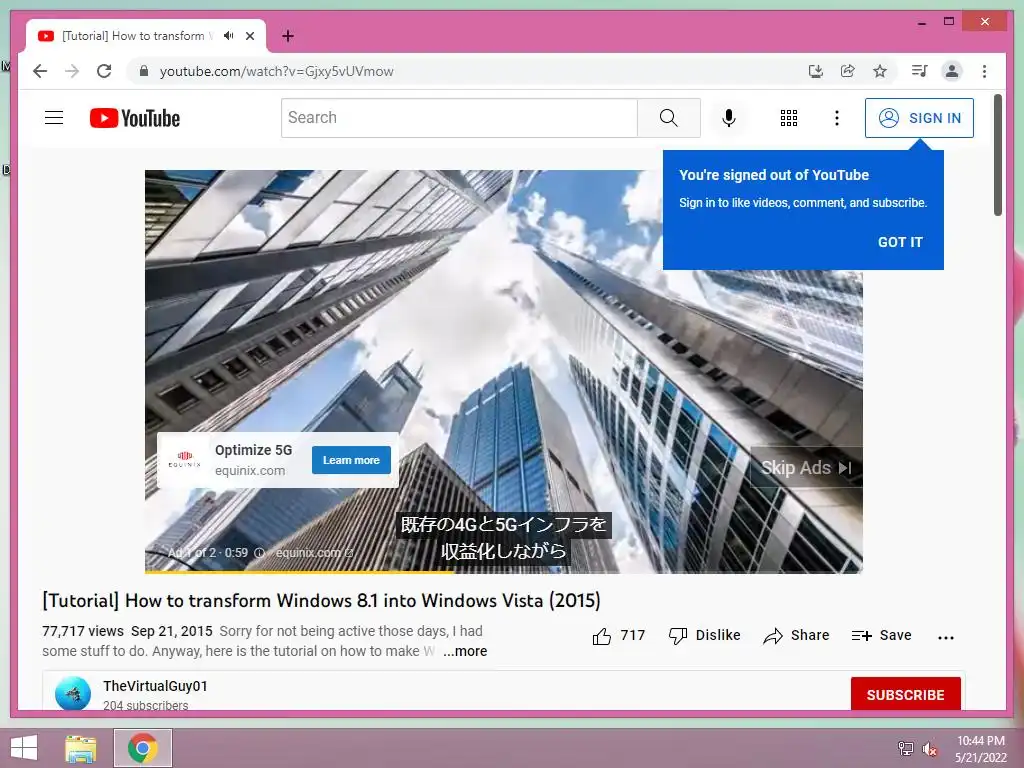The image size is (1024, 768).
Task: Click Learn more on the Optimize 5G ad
Action: tap(351, 460)
